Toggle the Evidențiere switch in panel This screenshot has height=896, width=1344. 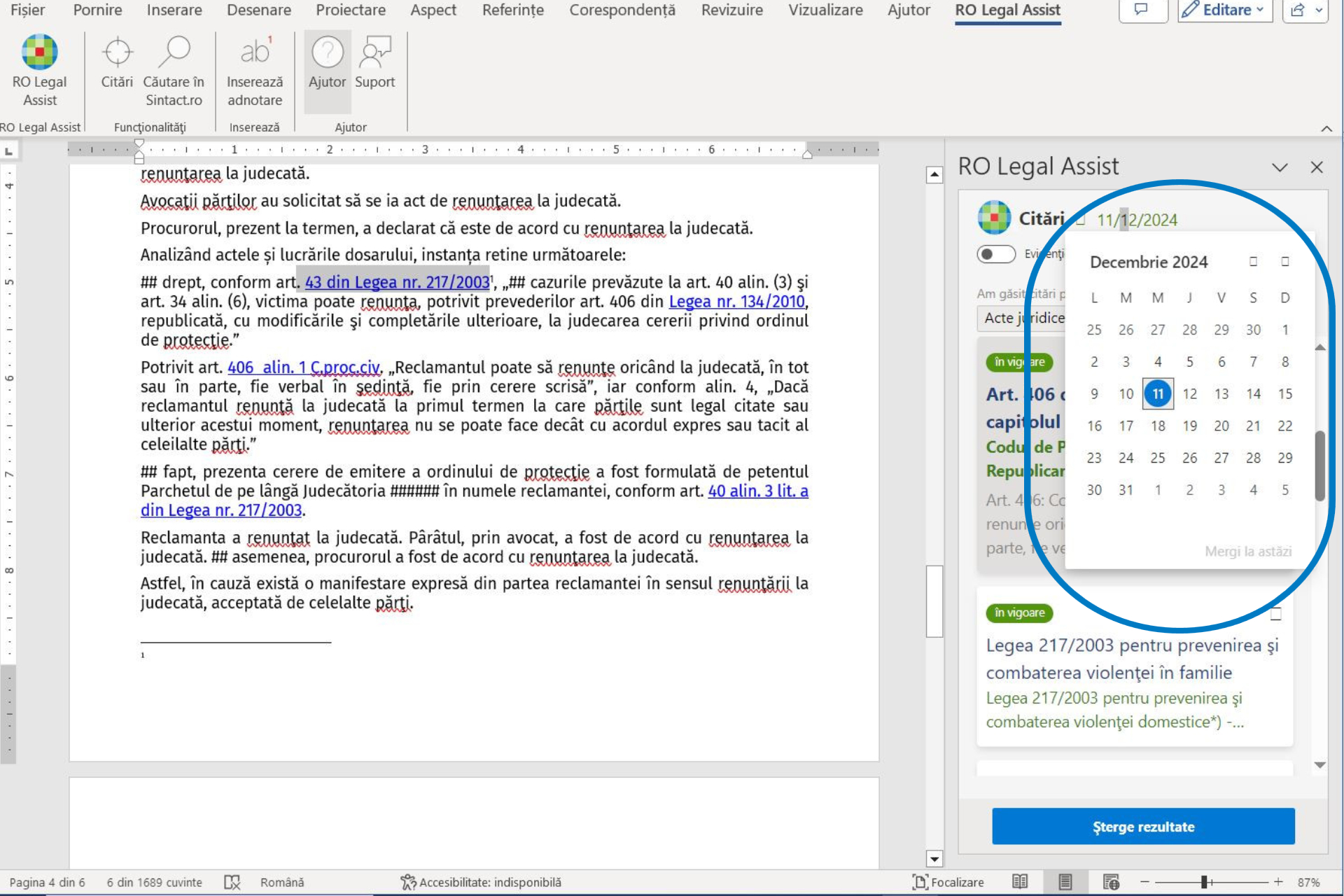click(x=995, y=253)
